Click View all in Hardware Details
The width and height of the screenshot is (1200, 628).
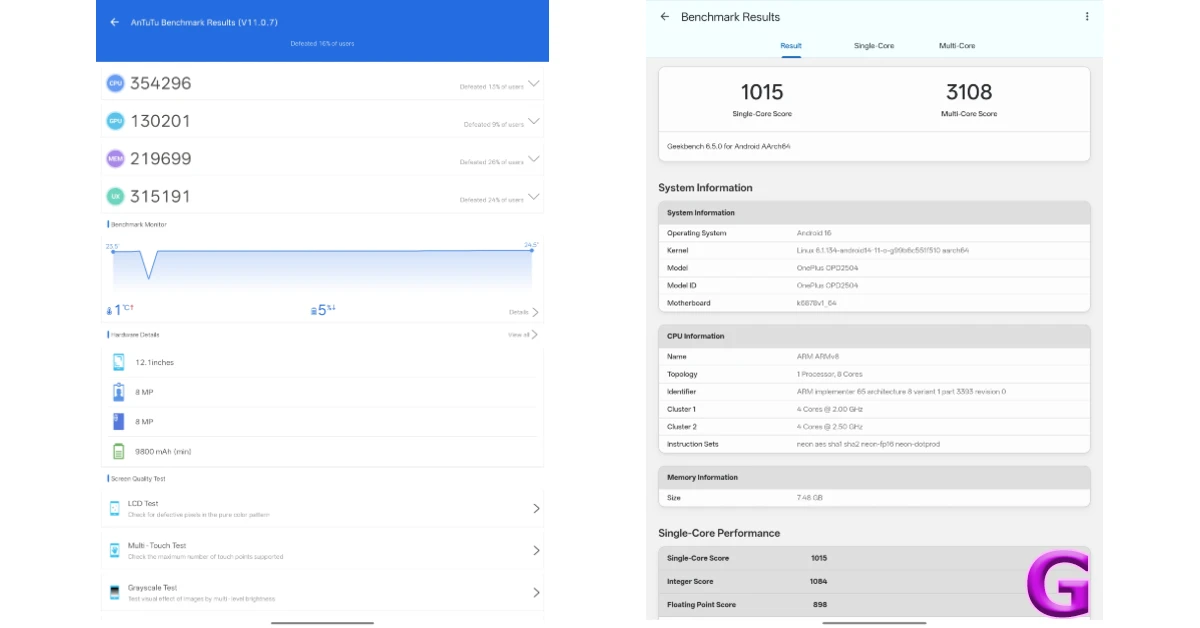522,335
